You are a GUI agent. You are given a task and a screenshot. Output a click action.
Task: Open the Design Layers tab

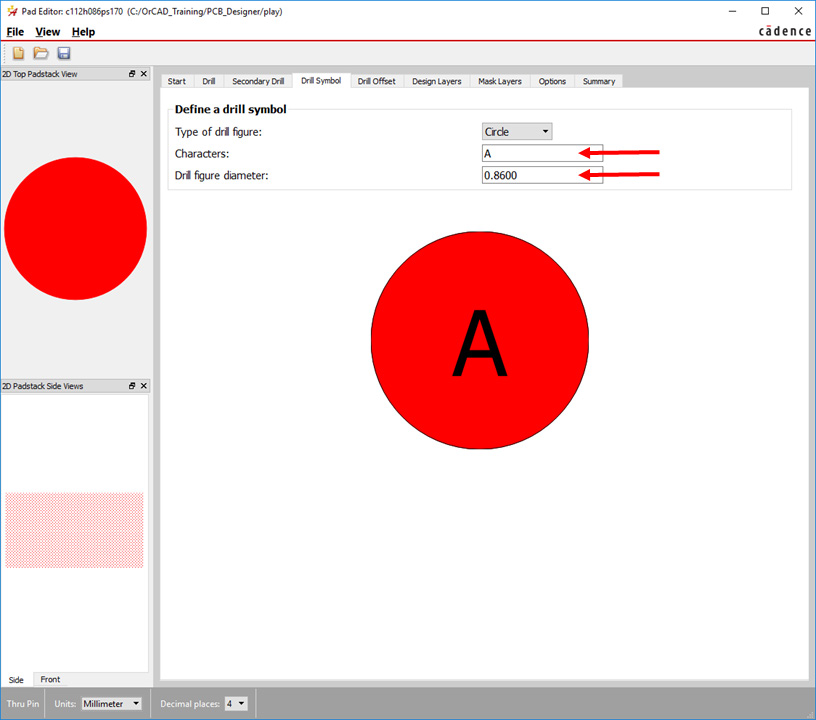(x=437, y=81)
